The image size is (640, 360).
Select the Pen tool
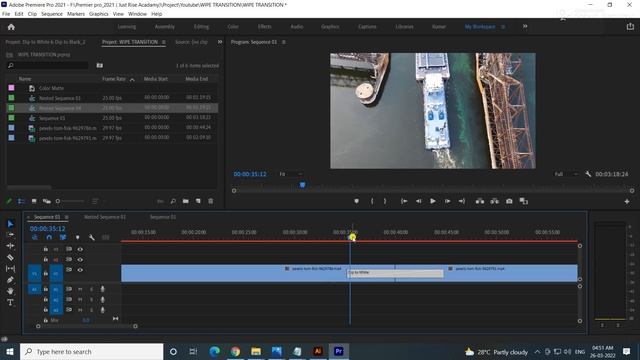(x=10, y=280)
